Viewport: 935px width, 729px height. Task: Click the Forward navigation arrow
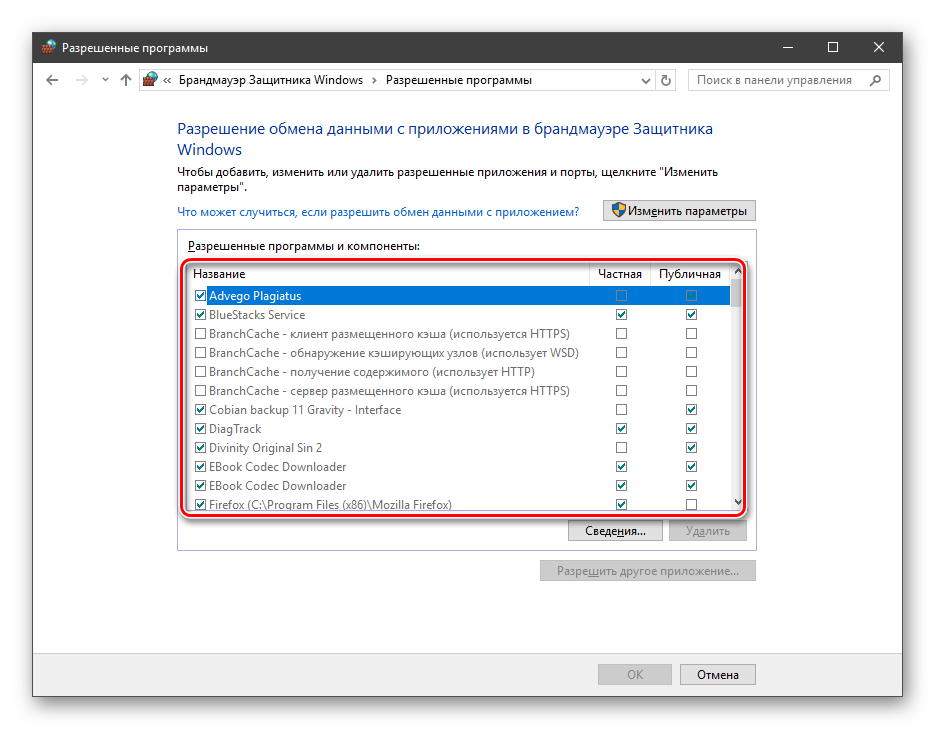[82, 80]
